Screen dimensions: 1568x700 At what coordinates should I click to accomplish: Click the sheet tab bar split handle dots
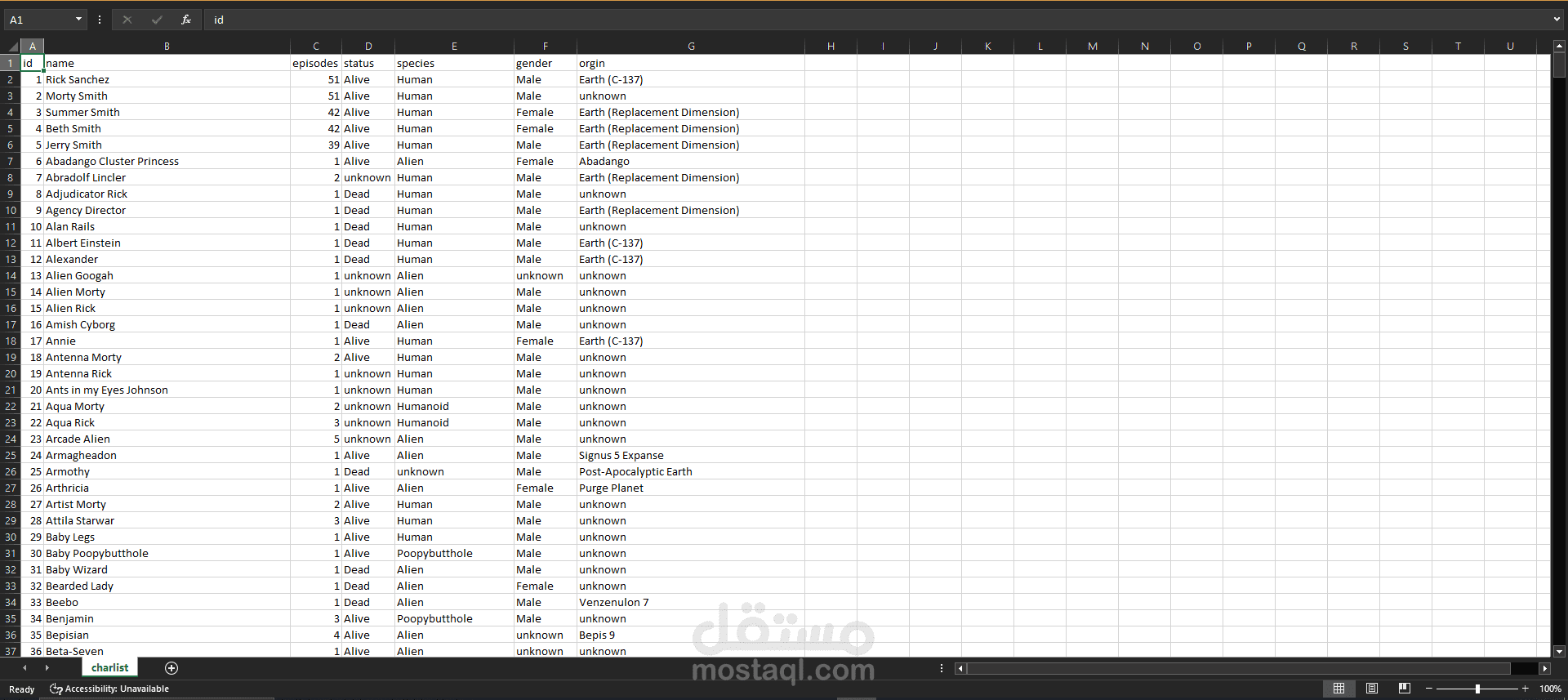pos(942,668)
